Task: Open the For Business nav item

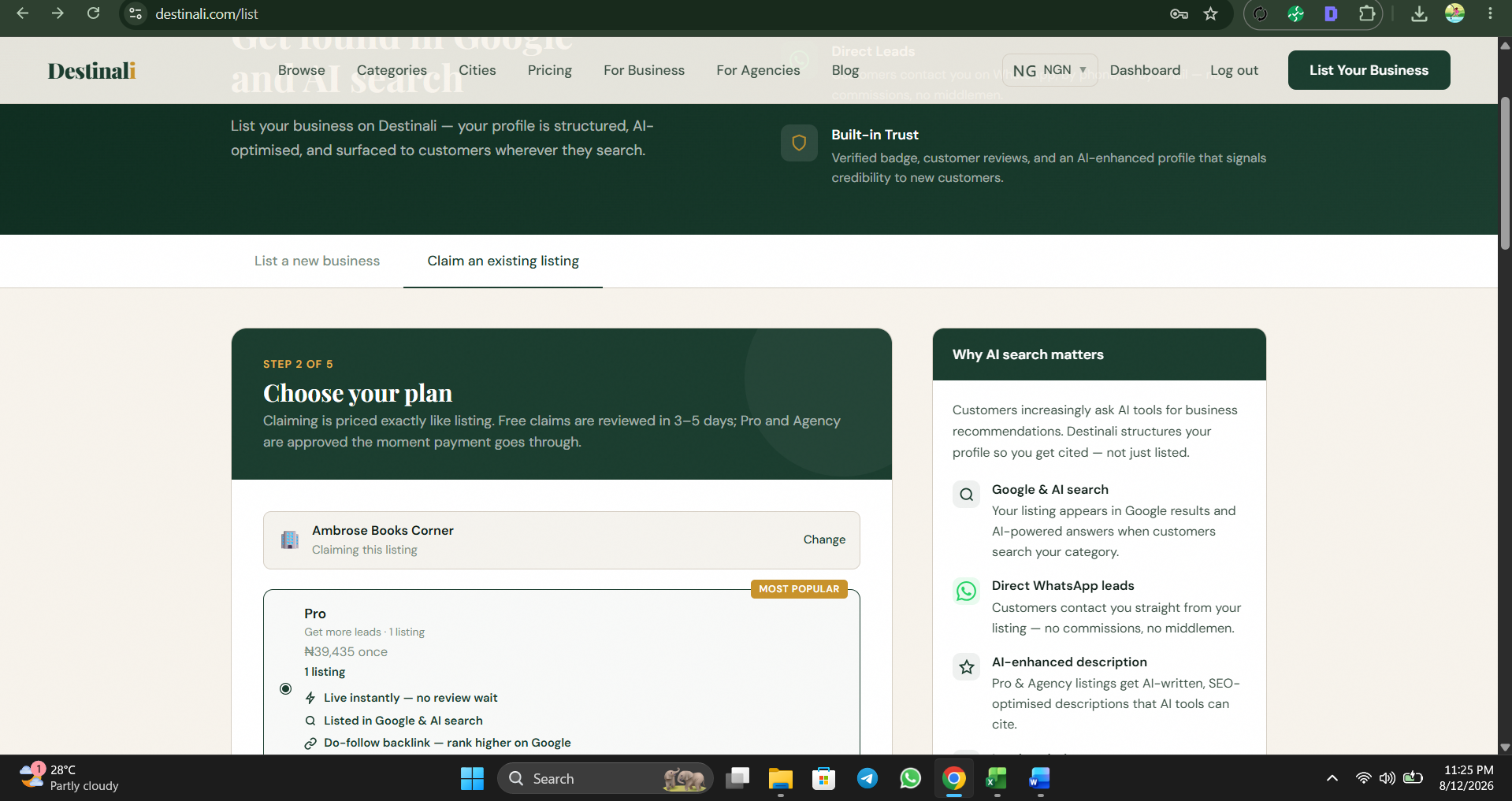Action: (x=644, y=70)
